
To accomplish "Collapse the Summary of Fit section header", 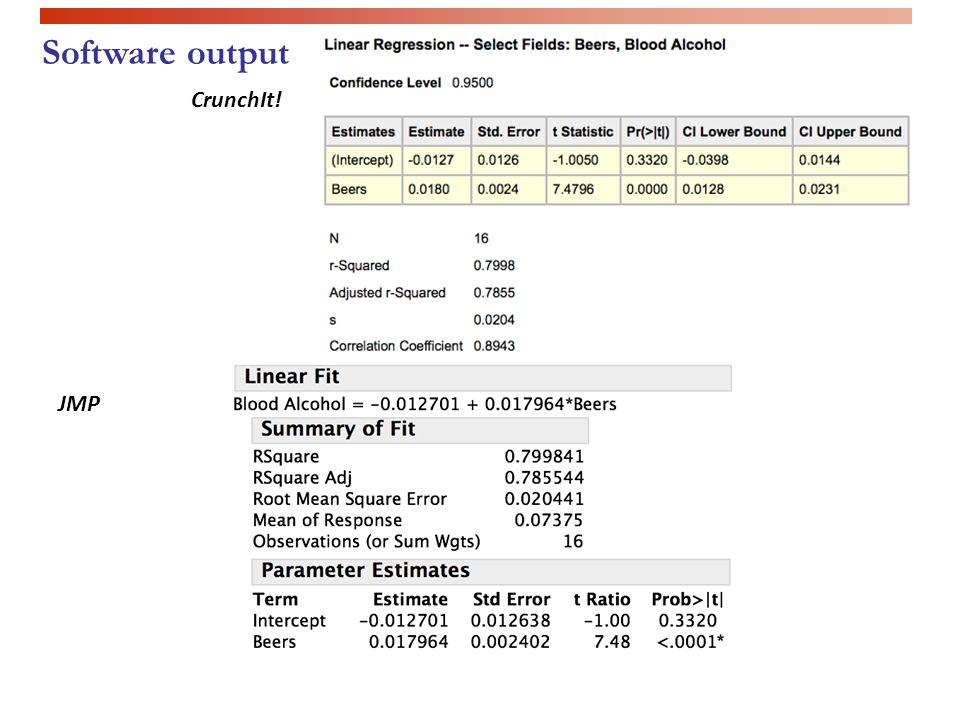I will point(420,430).
